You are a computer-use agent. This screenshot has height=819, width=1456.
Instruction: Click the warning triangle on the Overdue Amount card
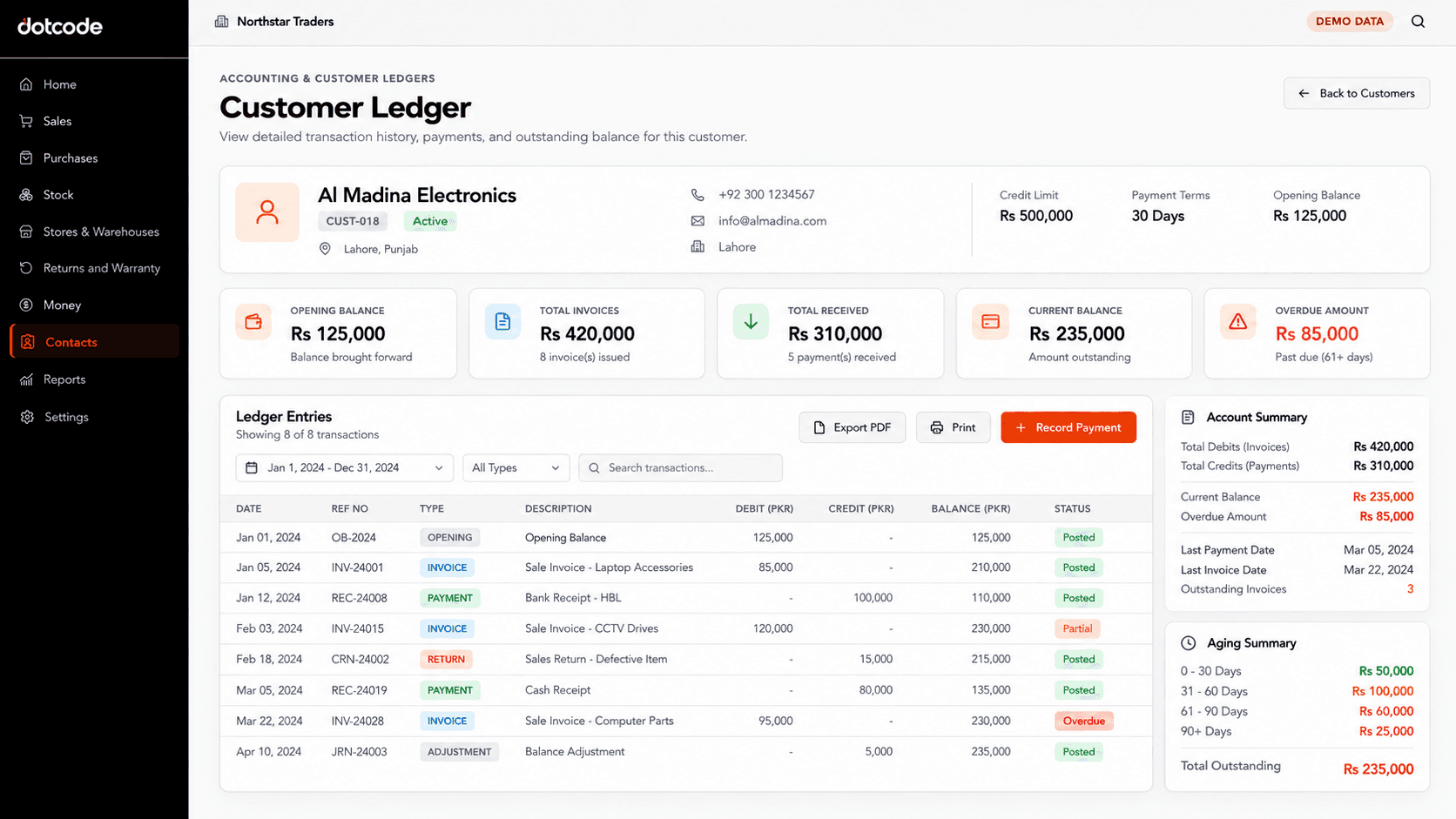click(1237, 322)
